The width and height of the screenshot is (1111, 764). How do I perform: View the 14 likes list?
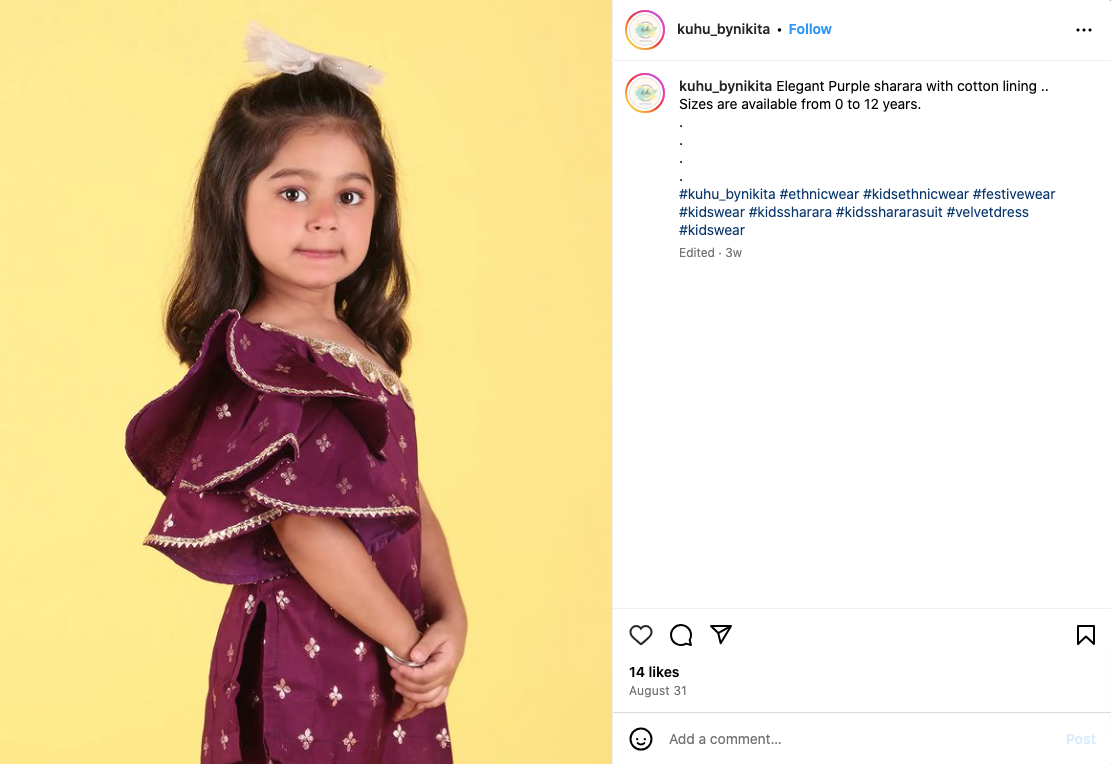point(654,672)
